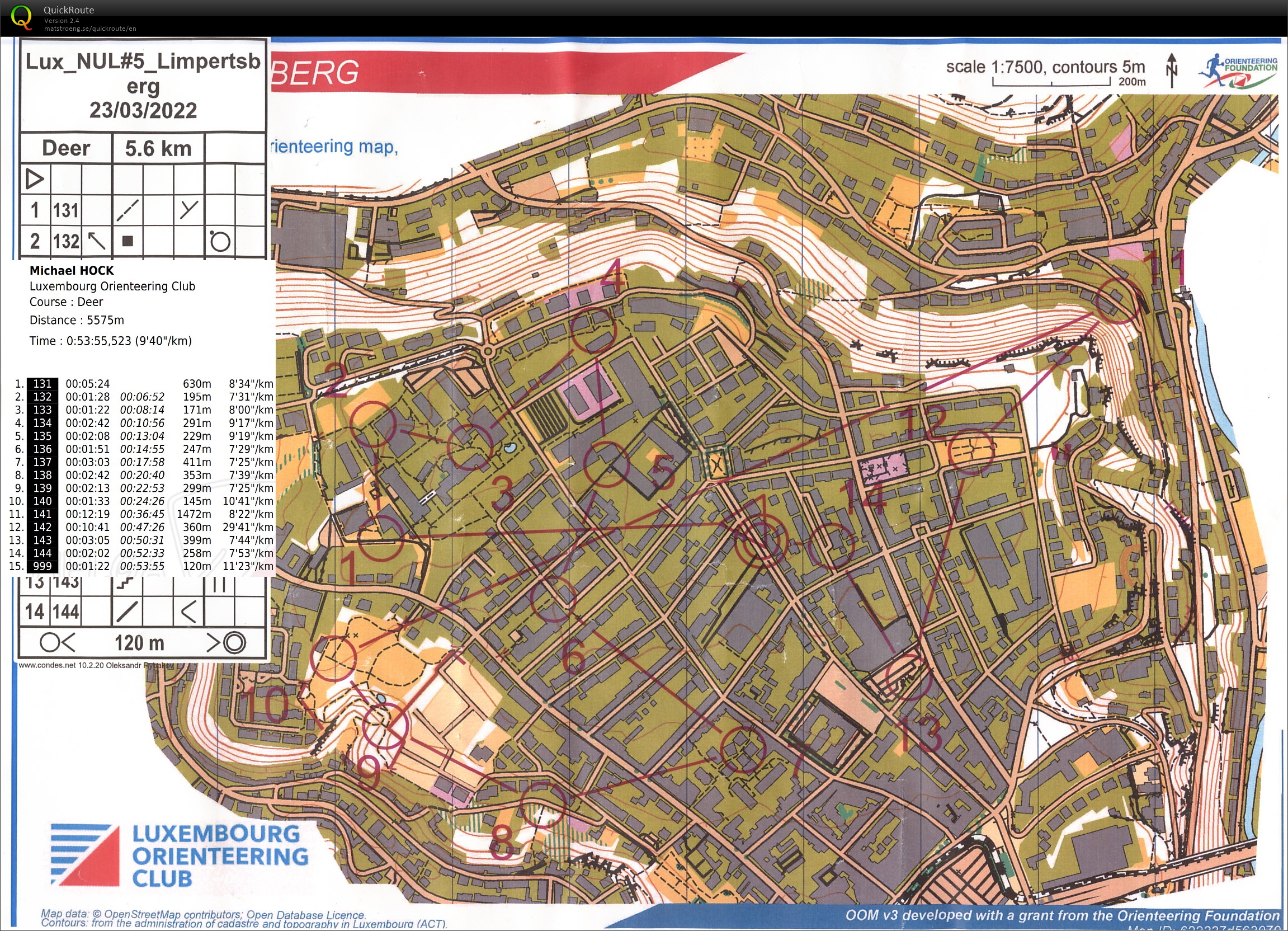Click the runner name Michael HOCK
This screenshot has width=1288, height=931.
click(x=72, y=271)
